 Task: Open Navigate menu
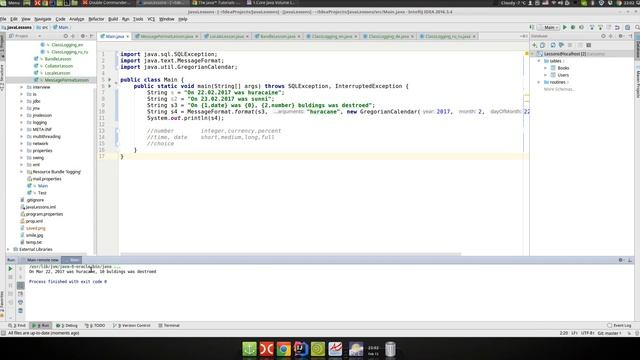[42, 19]
